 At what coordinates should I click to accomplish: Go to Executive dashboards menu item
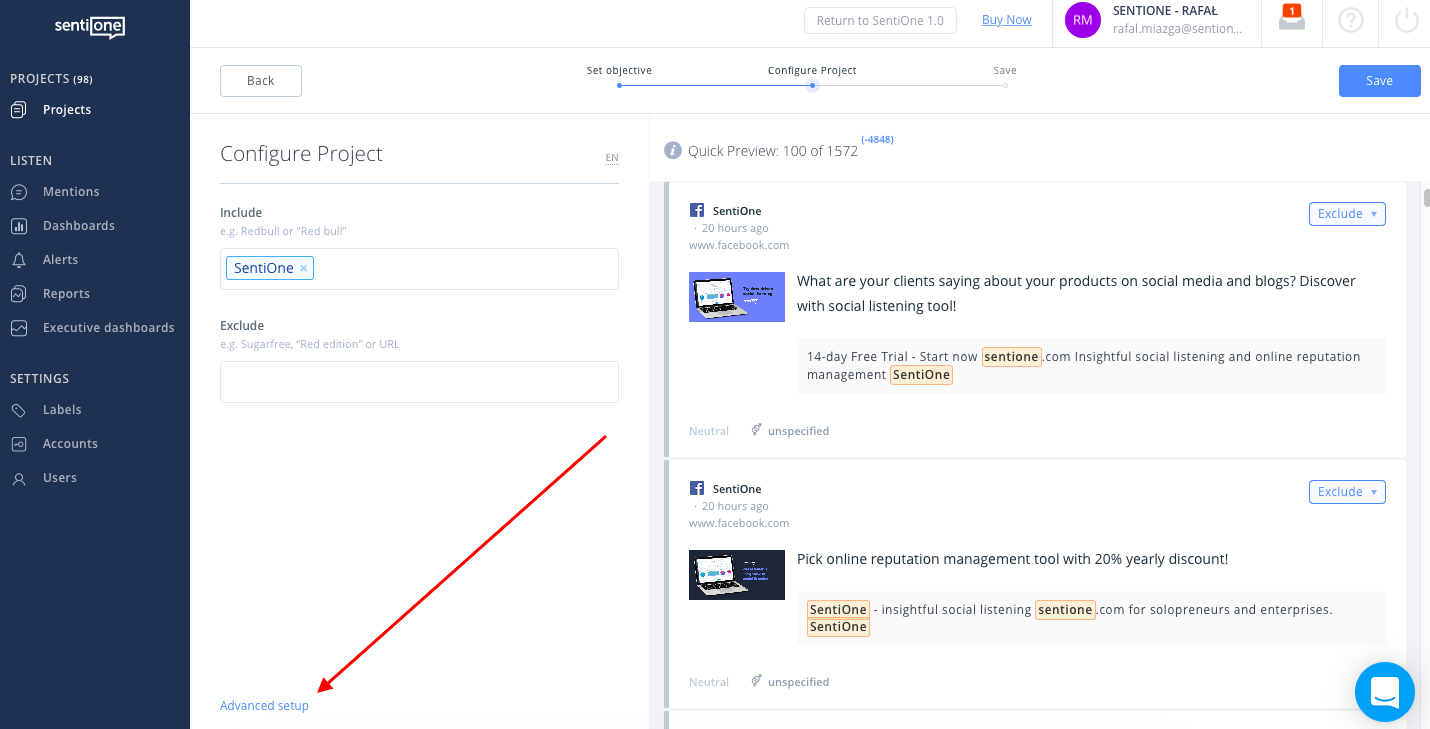(108, 328)
